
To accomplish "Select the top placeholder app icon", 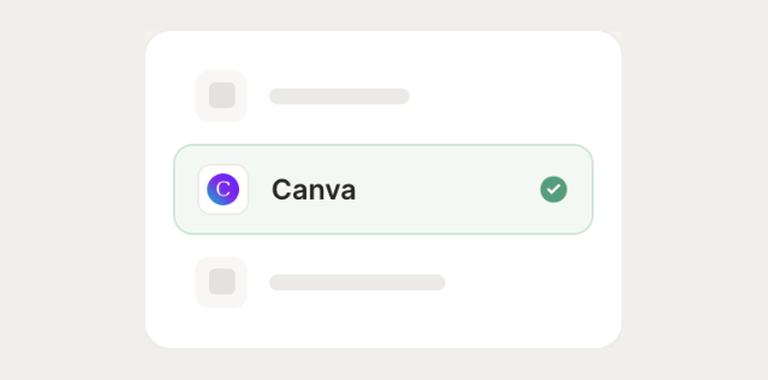I will point(221,96).
